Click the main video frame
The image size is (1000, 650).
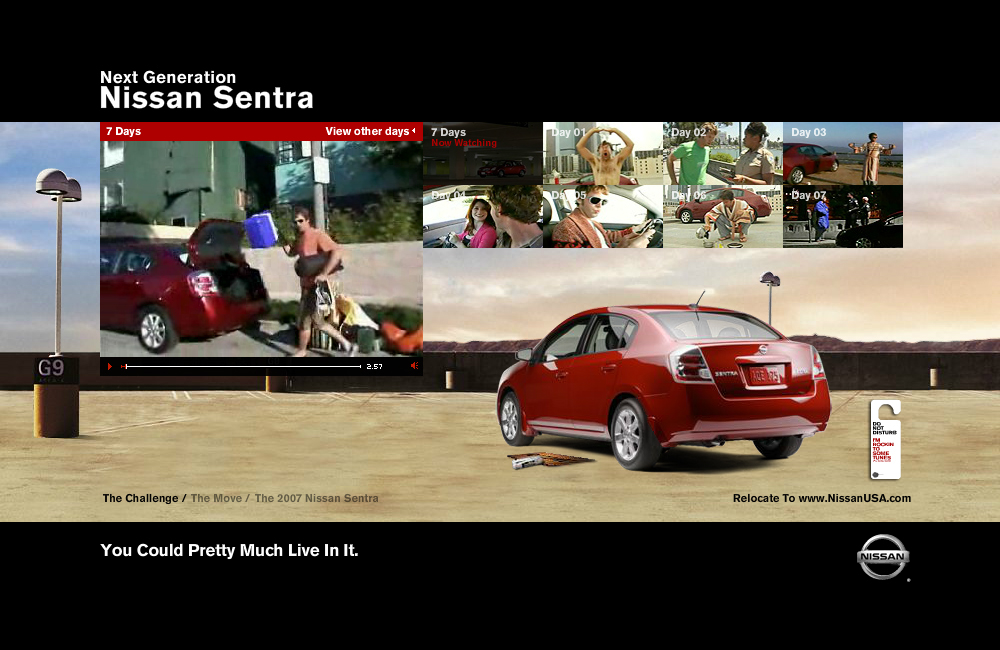coord(261,249)
